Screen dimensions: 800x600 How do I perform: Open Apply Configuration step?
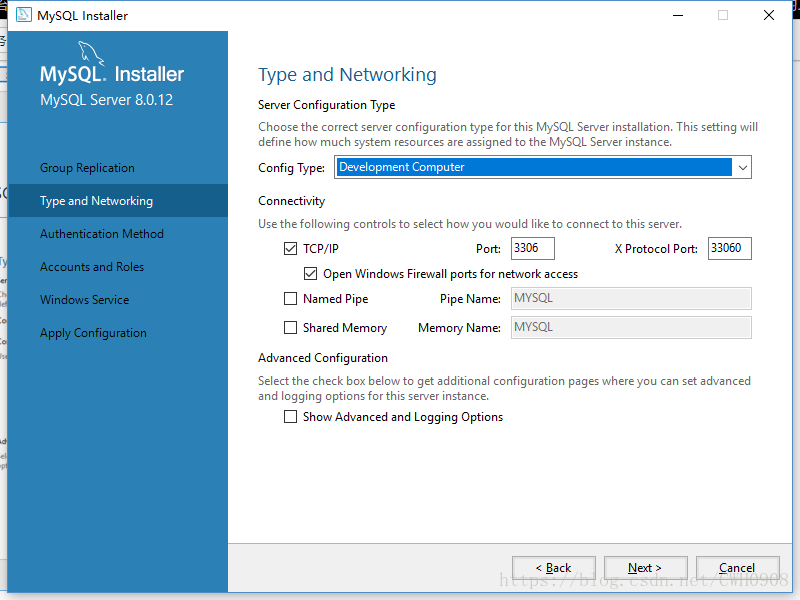(x=93, y=333)
